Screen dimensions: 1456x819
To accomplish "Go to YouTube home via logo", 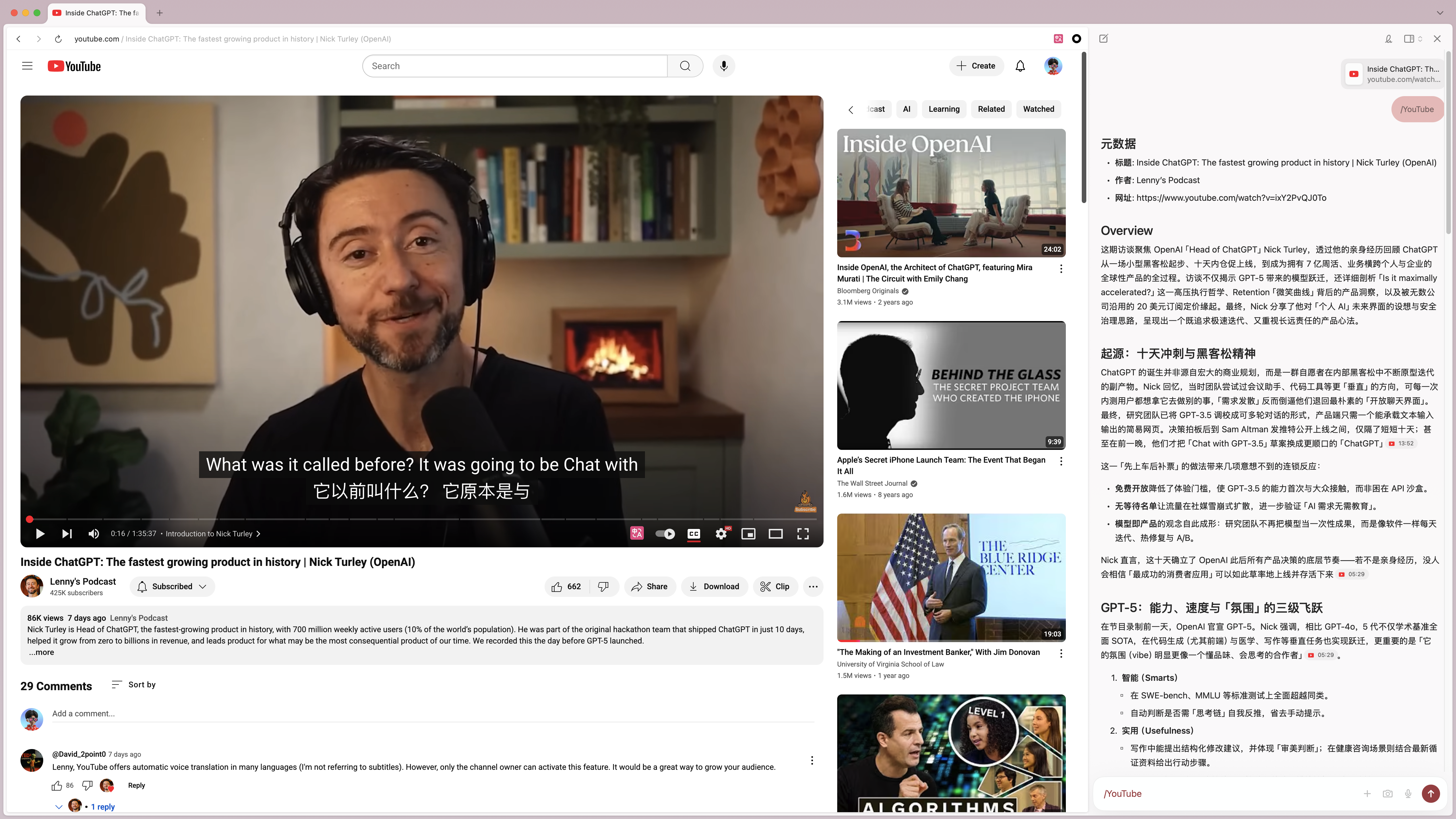I will [x=74, y=66].
